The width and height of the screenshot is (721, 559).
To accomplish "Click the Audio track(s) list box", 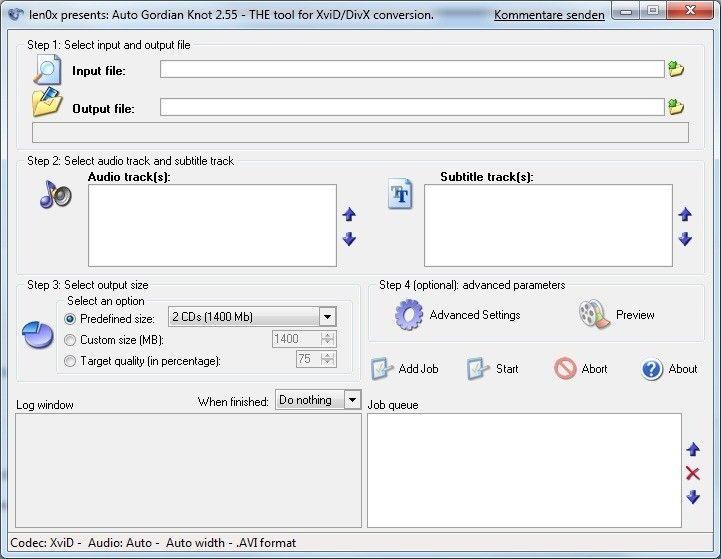I will point(212,225).
